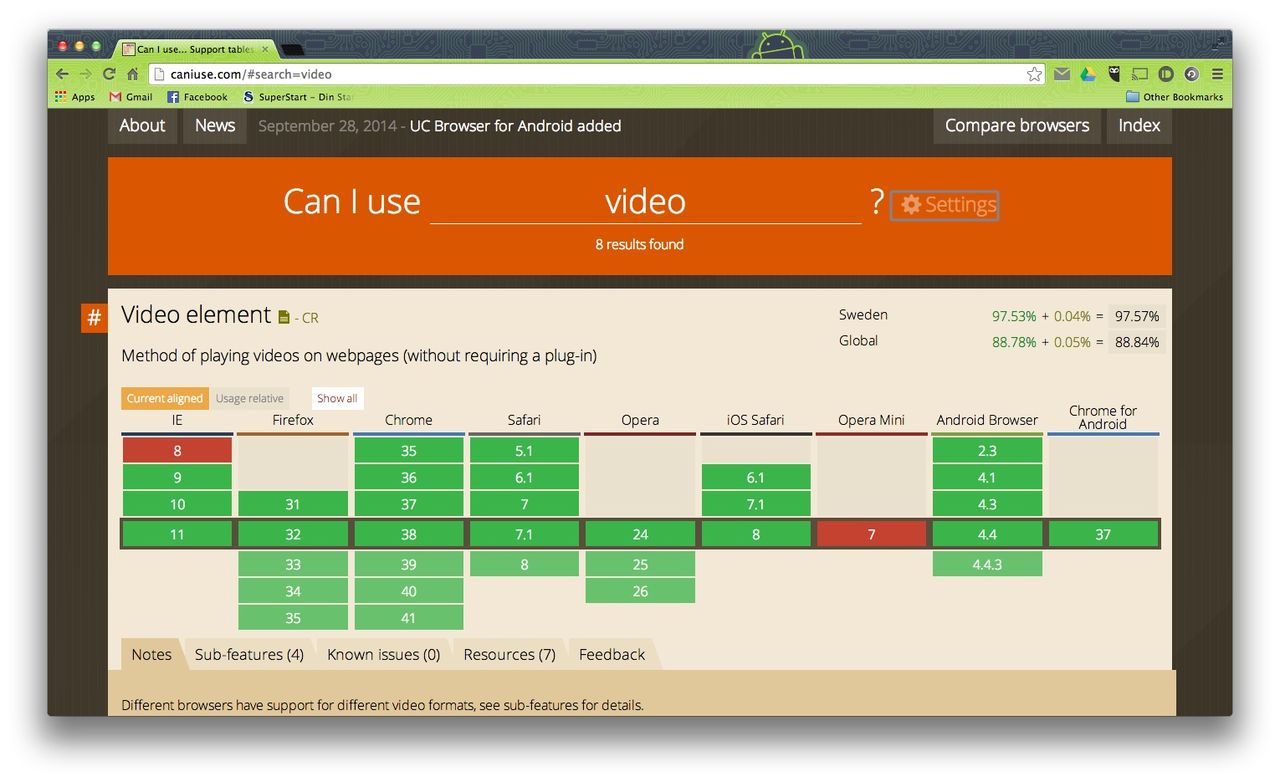Click the browser back arrow
This screenshot has width=1280, height=782.
tap(62, 74)
